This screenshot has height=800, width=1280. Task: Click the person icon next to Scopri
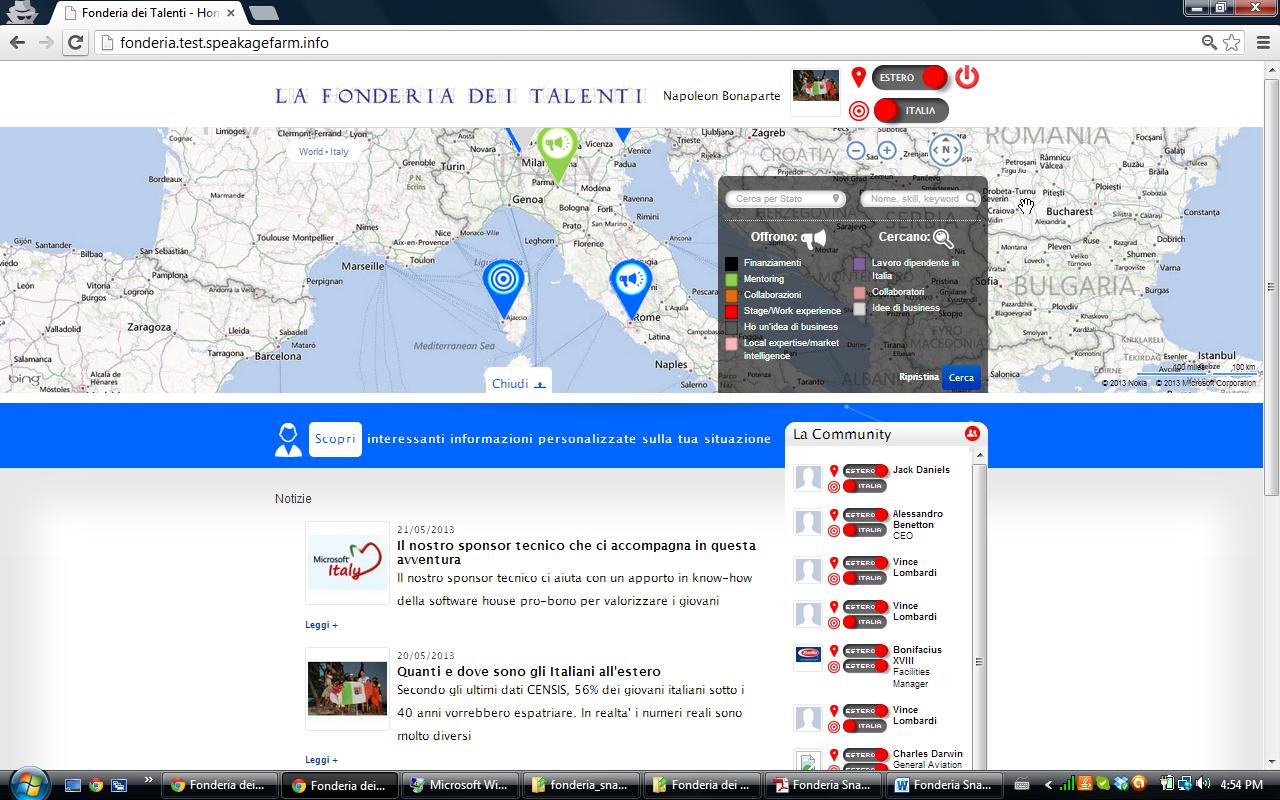288,440
